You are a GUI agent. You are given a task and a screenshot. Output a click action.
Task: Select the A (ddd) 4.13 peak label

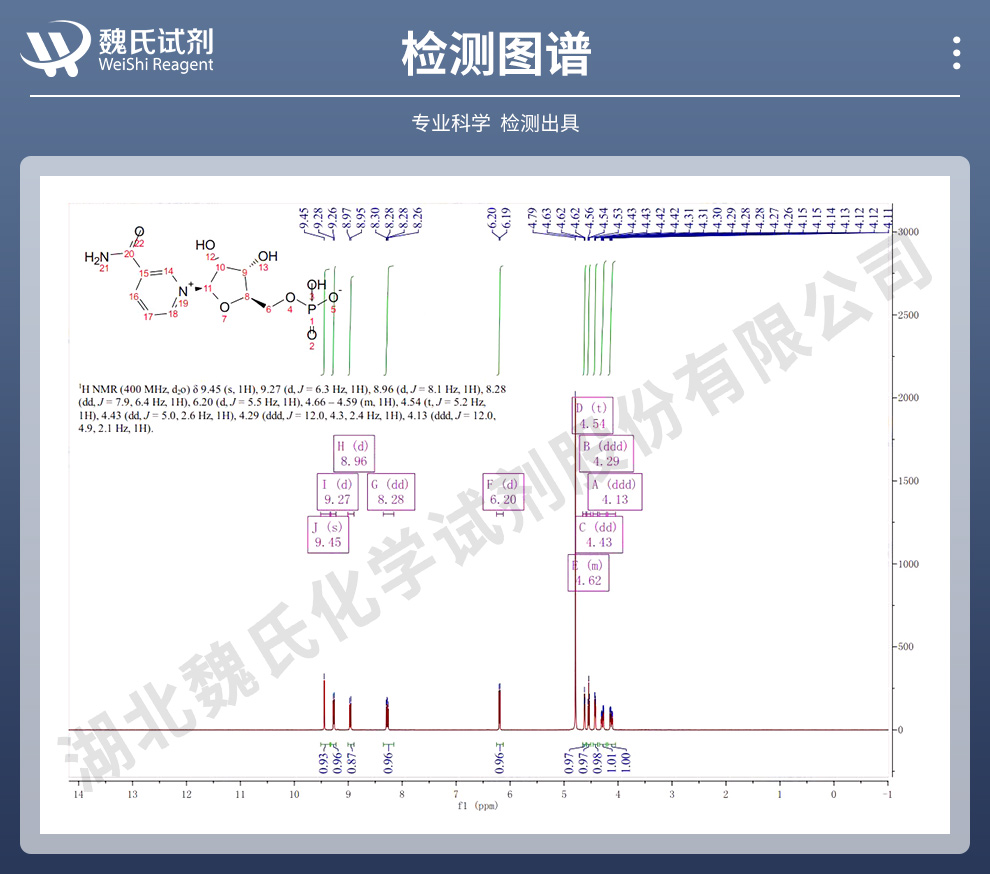pos(614,492)
